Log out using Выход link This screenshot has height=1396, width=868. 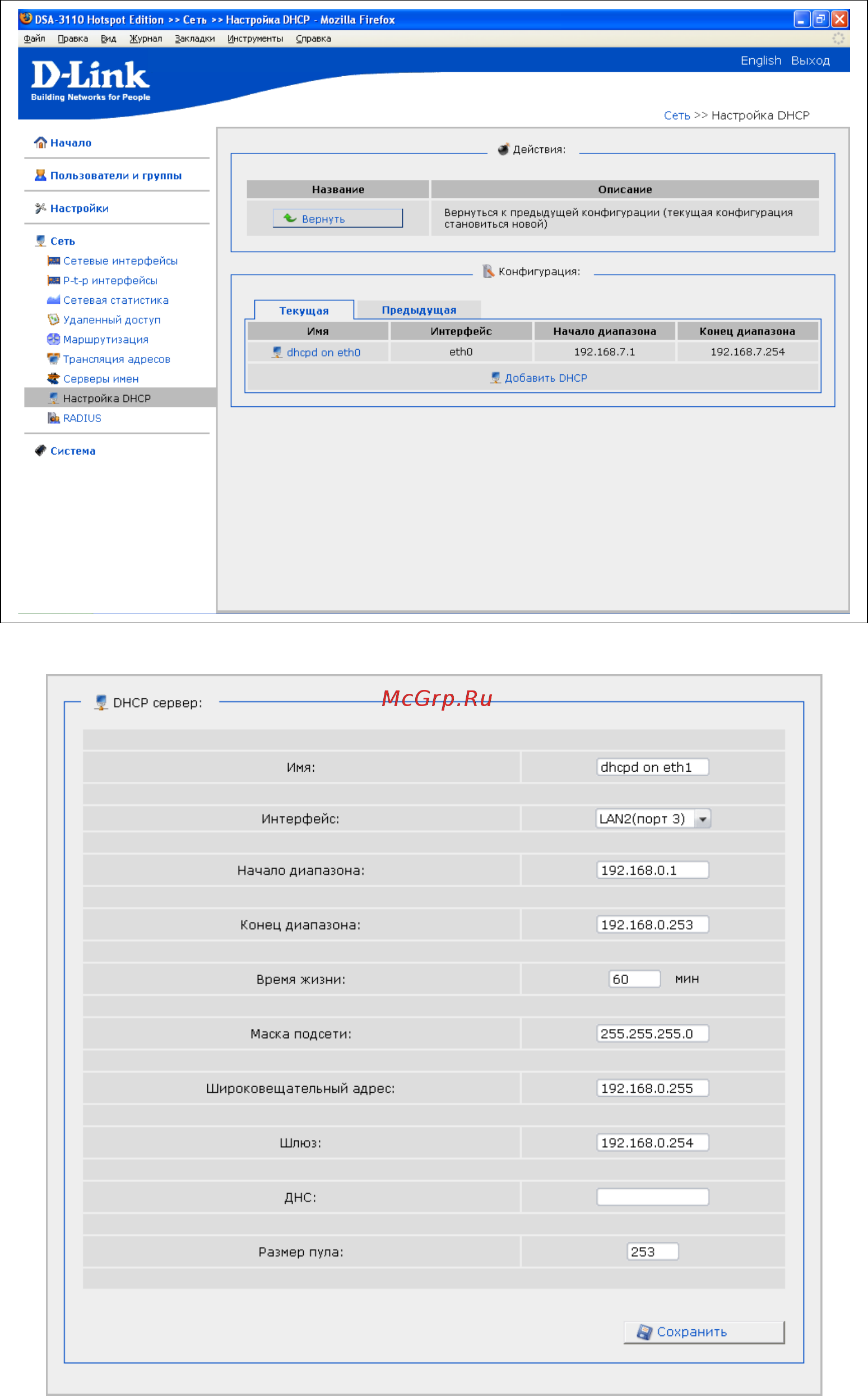coord(810,61)
